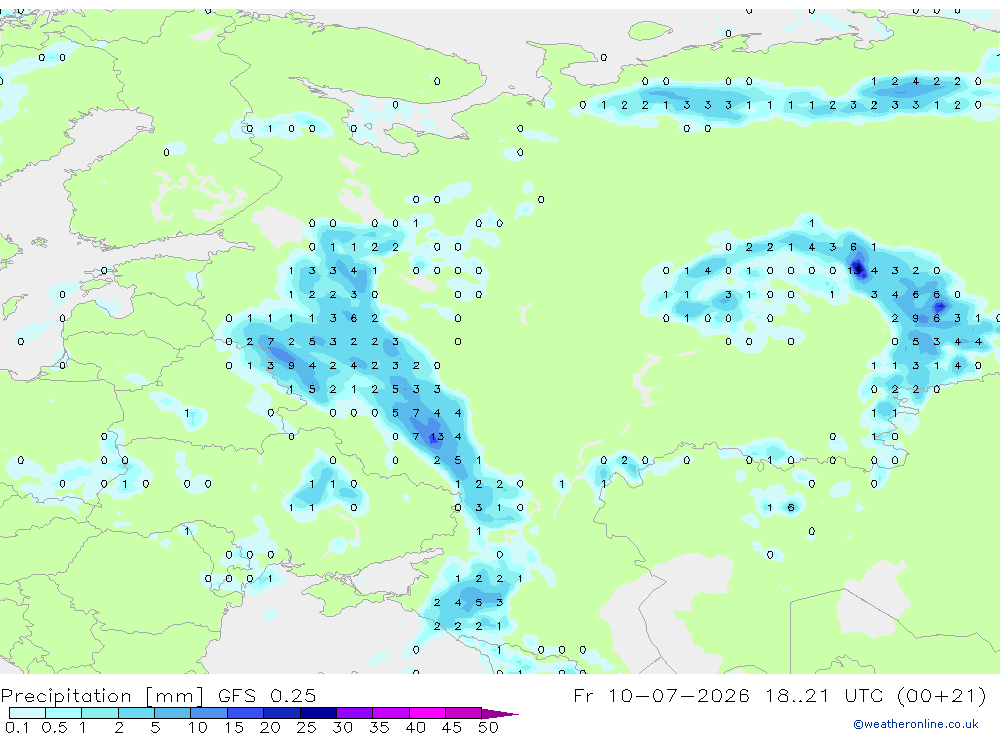
Task: Click the 18..21 time range
Action: tap(797, 695)
